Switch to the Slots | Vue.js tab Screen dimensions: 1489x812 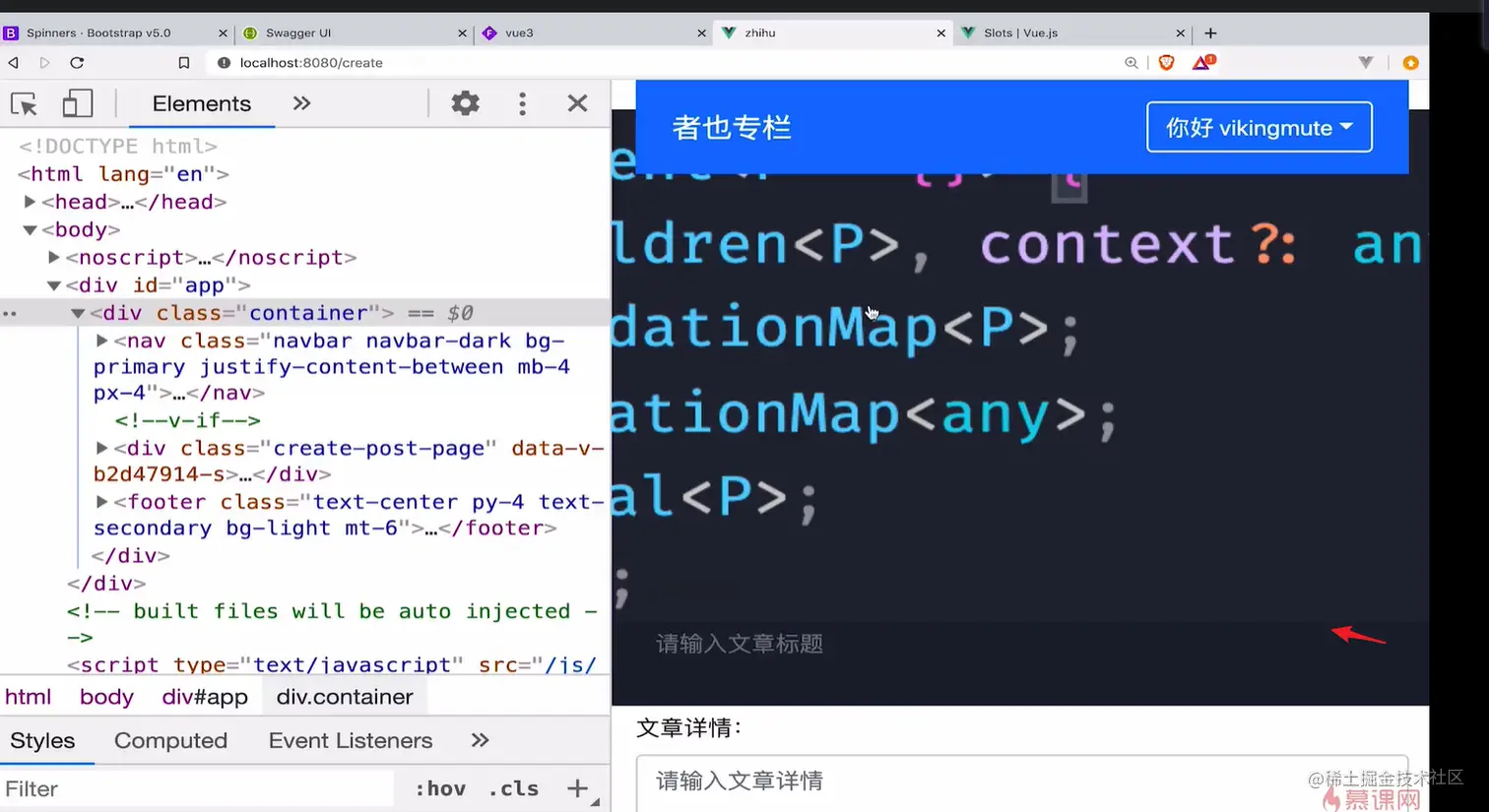(x=1021, y=32)
